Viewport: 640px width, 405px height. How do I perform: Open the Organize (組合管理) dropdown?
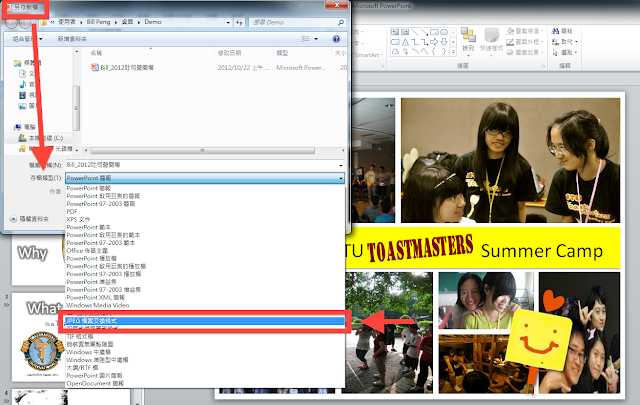pos(27,39)
